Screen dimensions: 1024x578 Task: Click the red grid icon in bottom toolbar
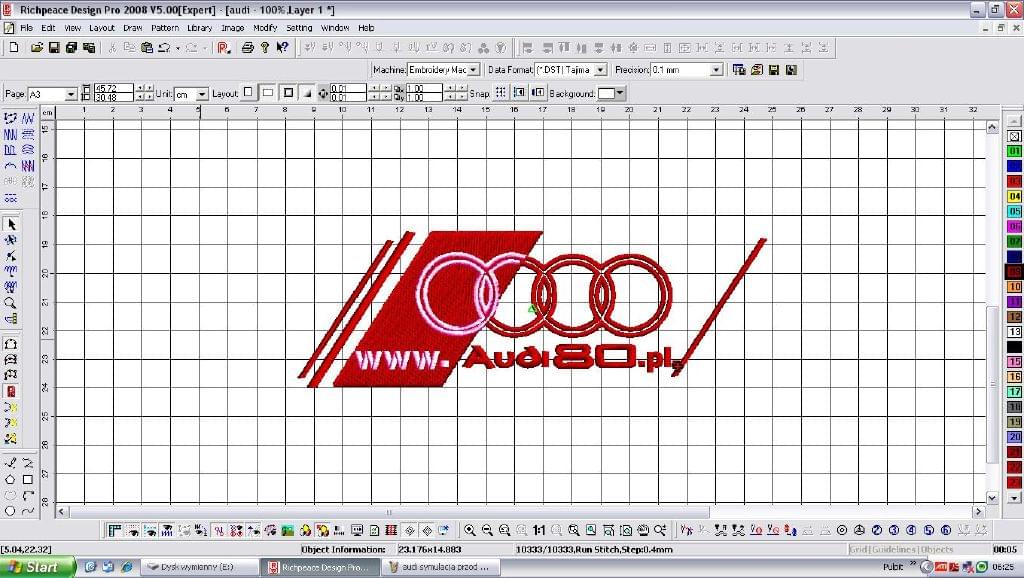391,530
